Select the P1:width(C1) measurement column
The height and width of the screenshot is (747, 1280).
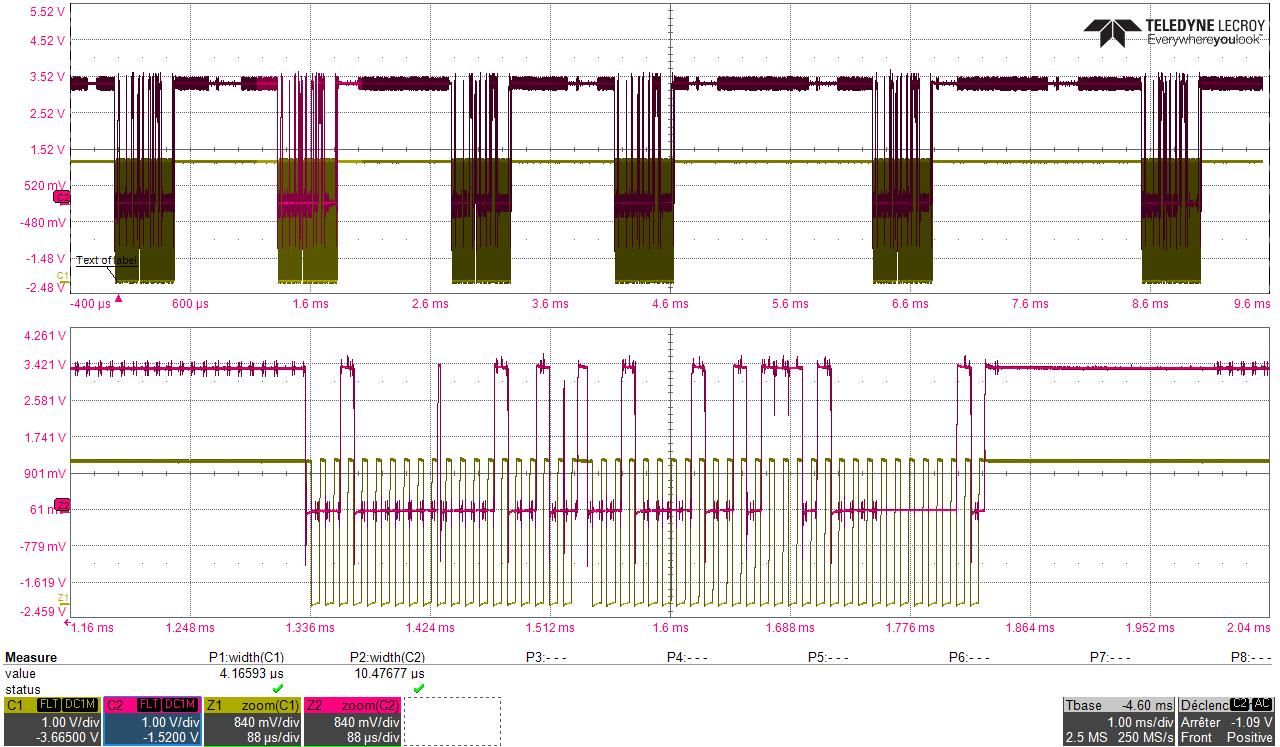[246, 657]
